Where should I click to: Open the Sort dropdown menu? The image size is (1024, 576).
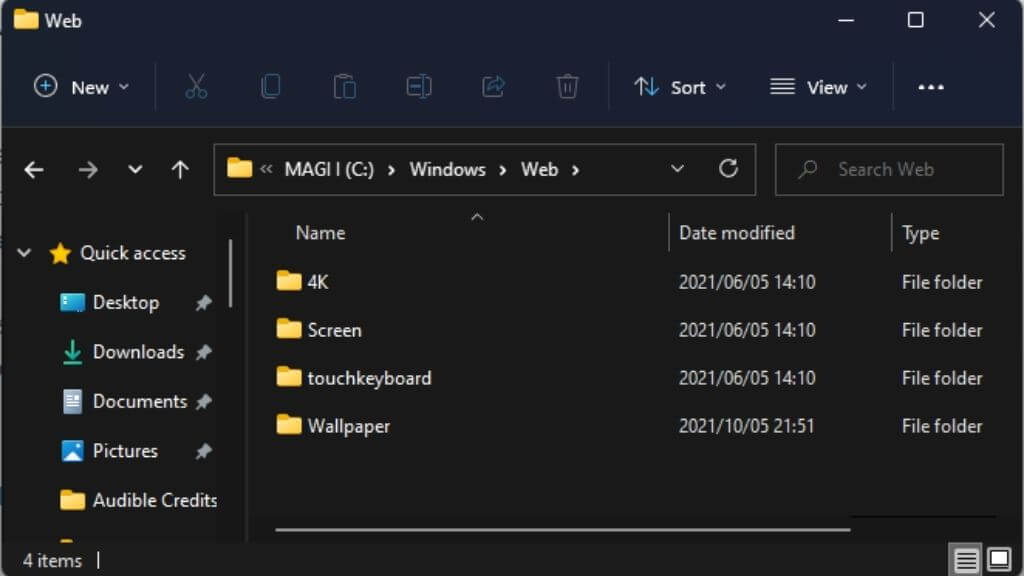point(680,87)
